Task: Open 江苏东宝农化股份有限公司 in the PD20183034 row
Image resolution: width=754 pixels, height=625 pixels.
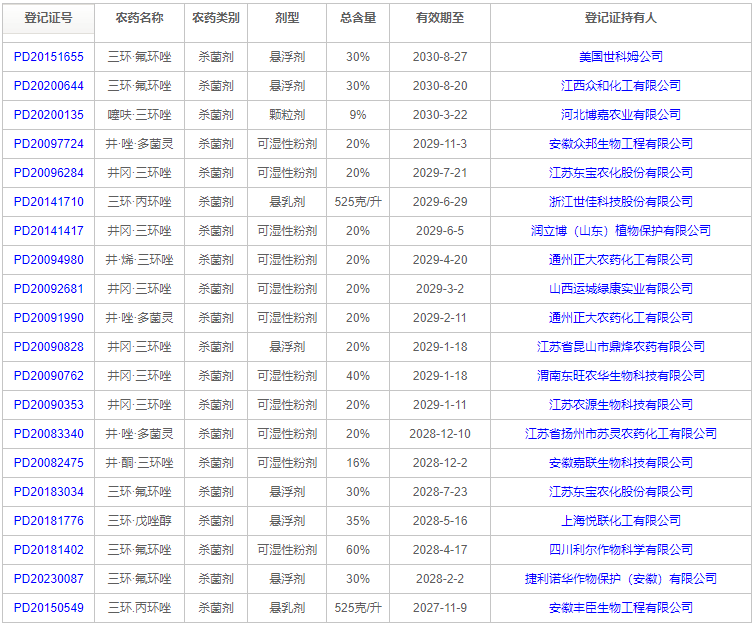Action: pos(621,492)
